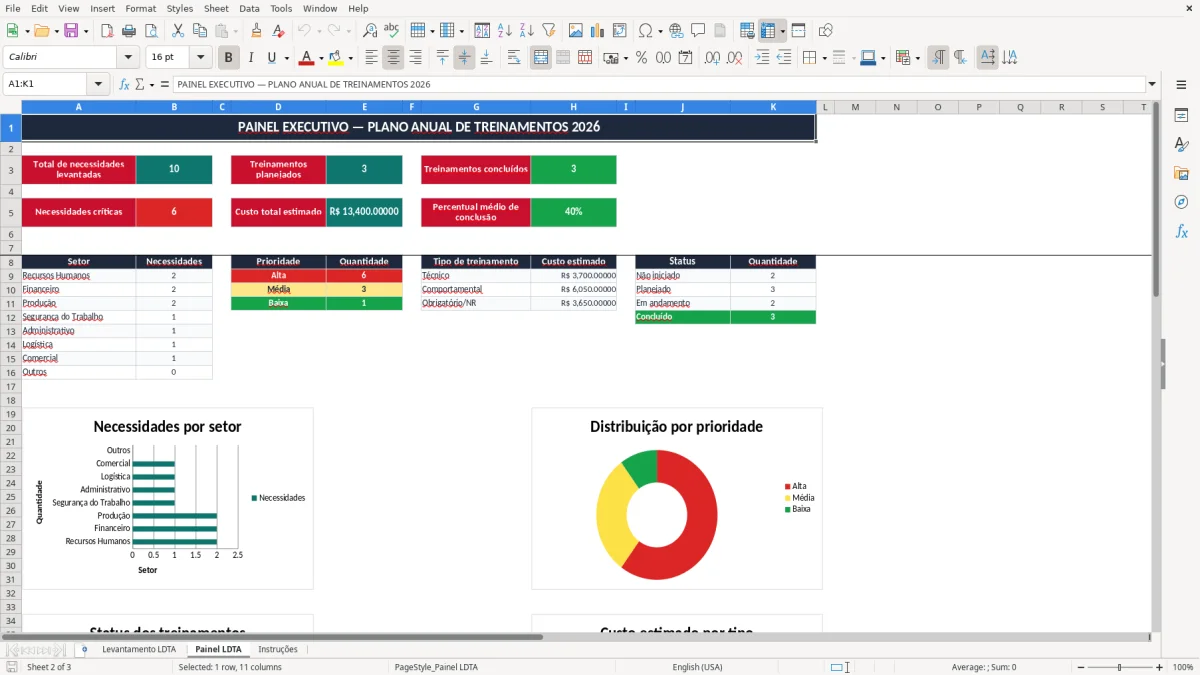The image size is (1200, 675).
Task: Insert Comment speech bubble icon
Action: [x=698, y=31]
